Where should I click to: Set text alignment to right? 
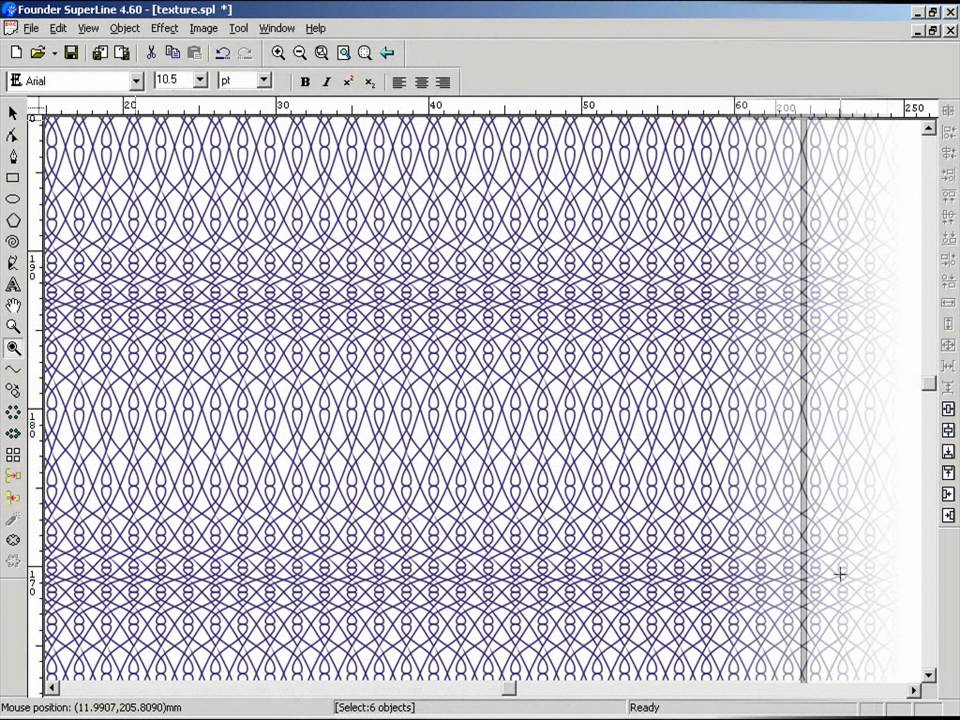pyautogui.click(x=443, y=81)
